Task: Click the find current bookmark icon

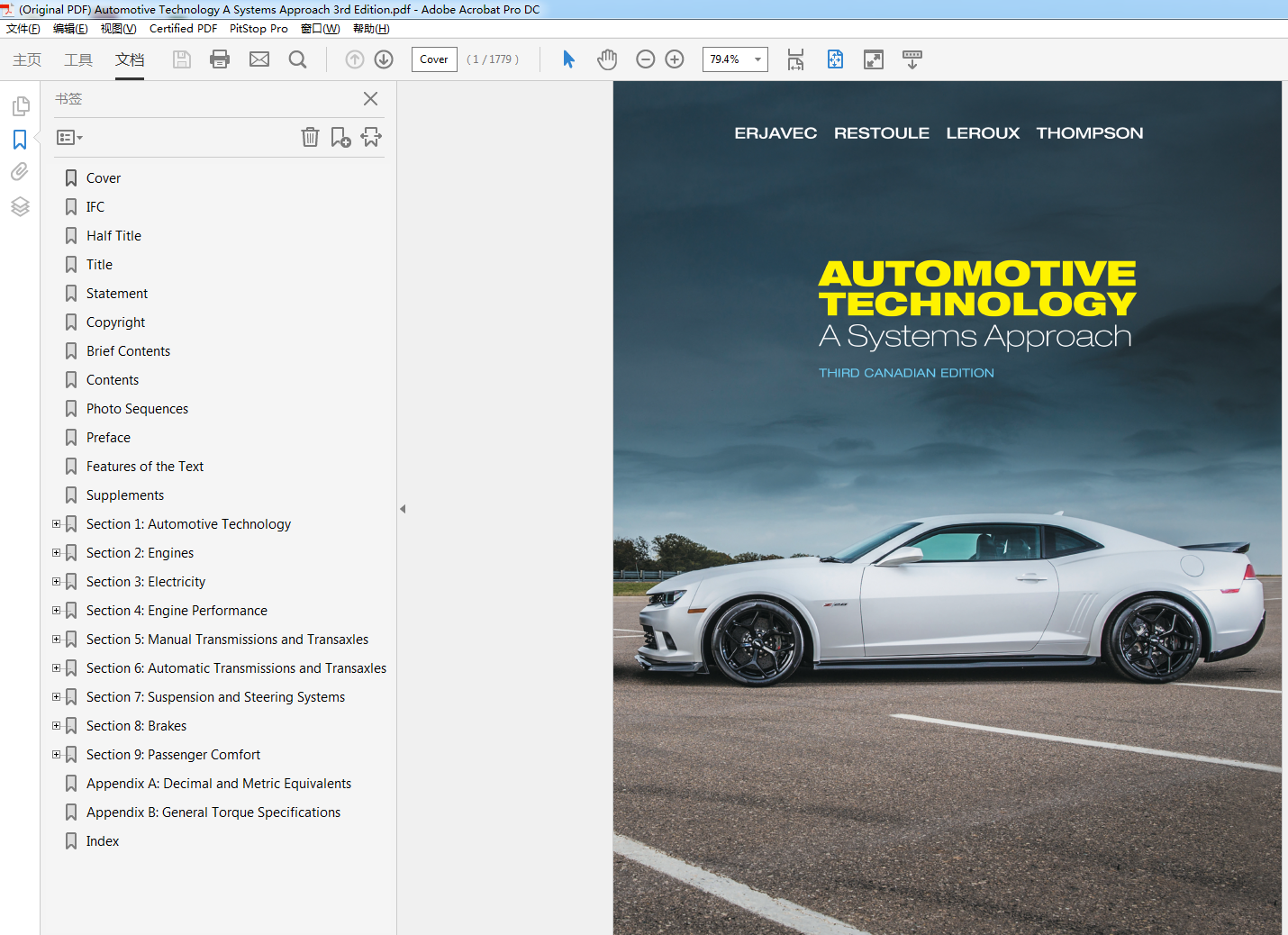Action: point(371,137)
